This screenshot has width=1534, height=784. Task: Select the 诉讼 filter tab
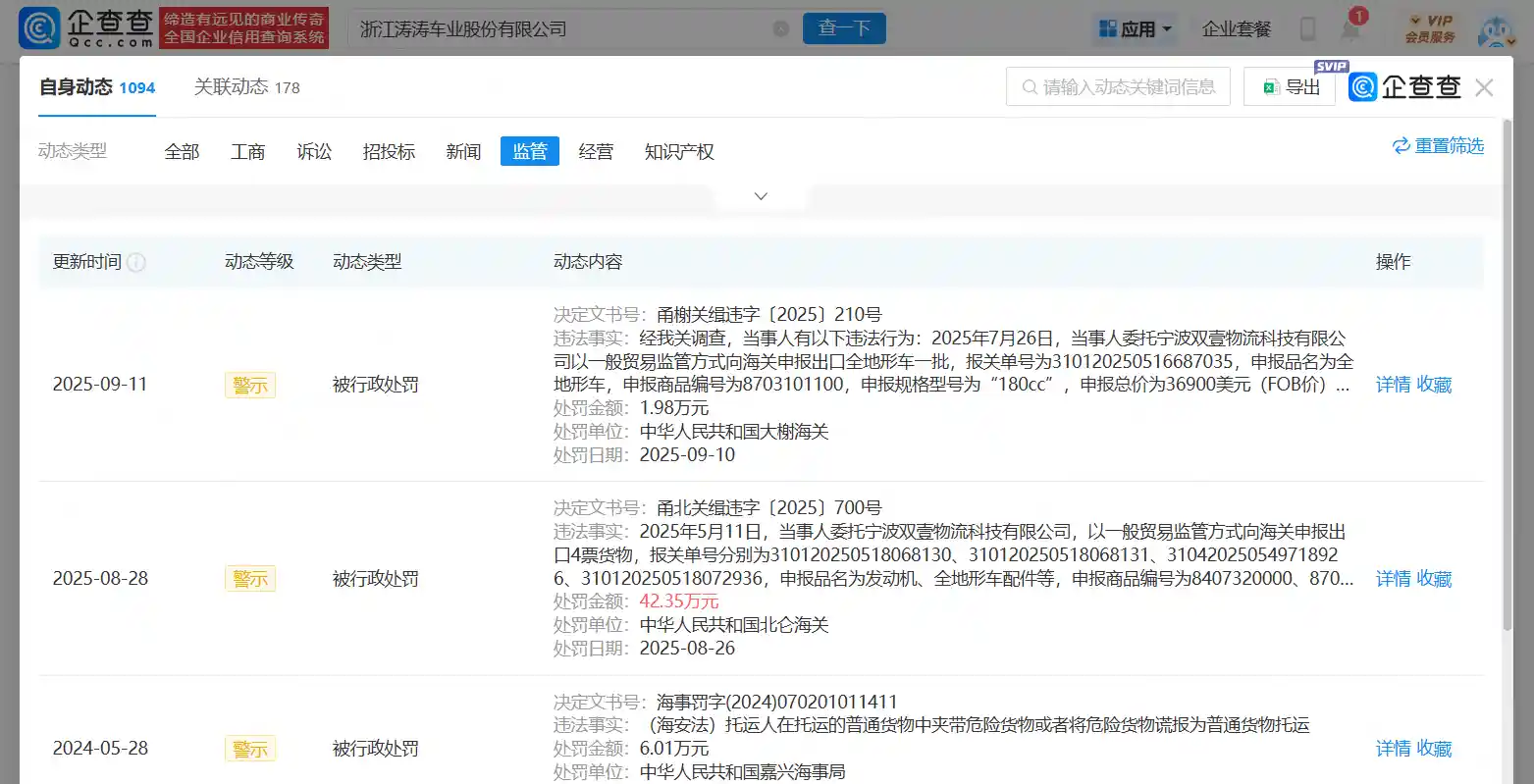pos(314,151)
